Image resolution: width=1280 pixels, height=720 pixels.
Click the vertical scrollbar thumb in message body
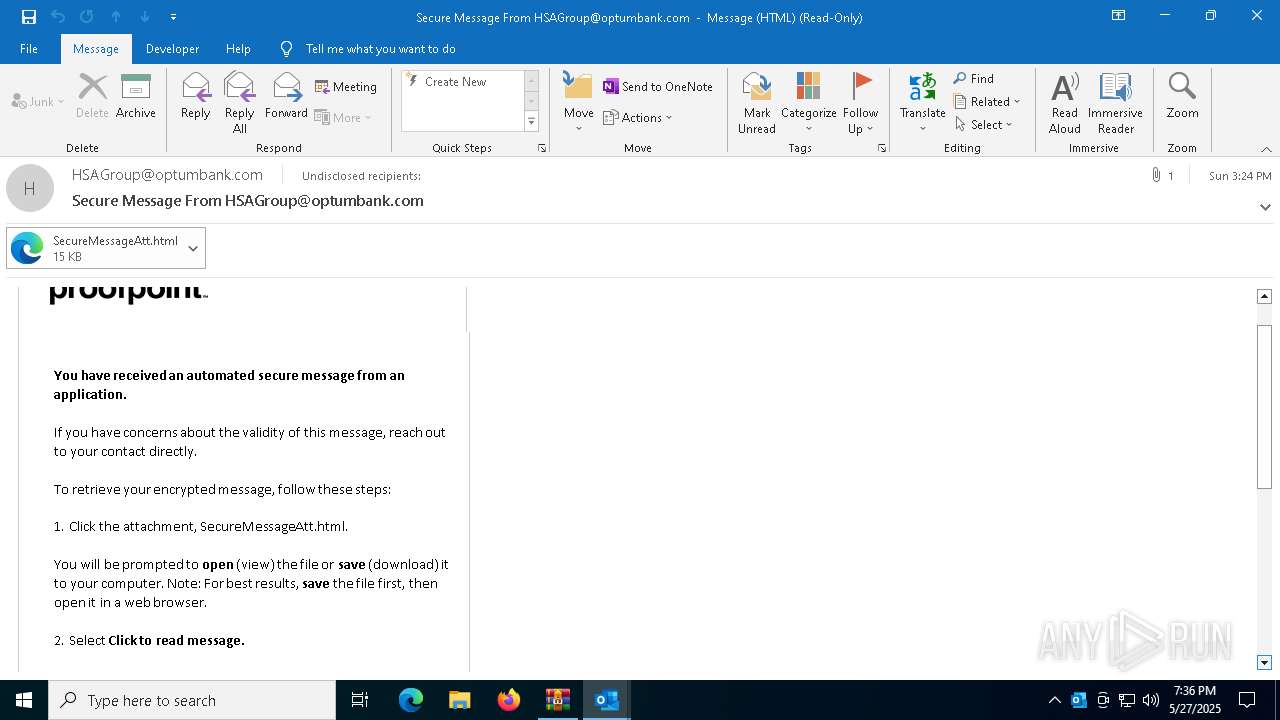pos(1264,407)
